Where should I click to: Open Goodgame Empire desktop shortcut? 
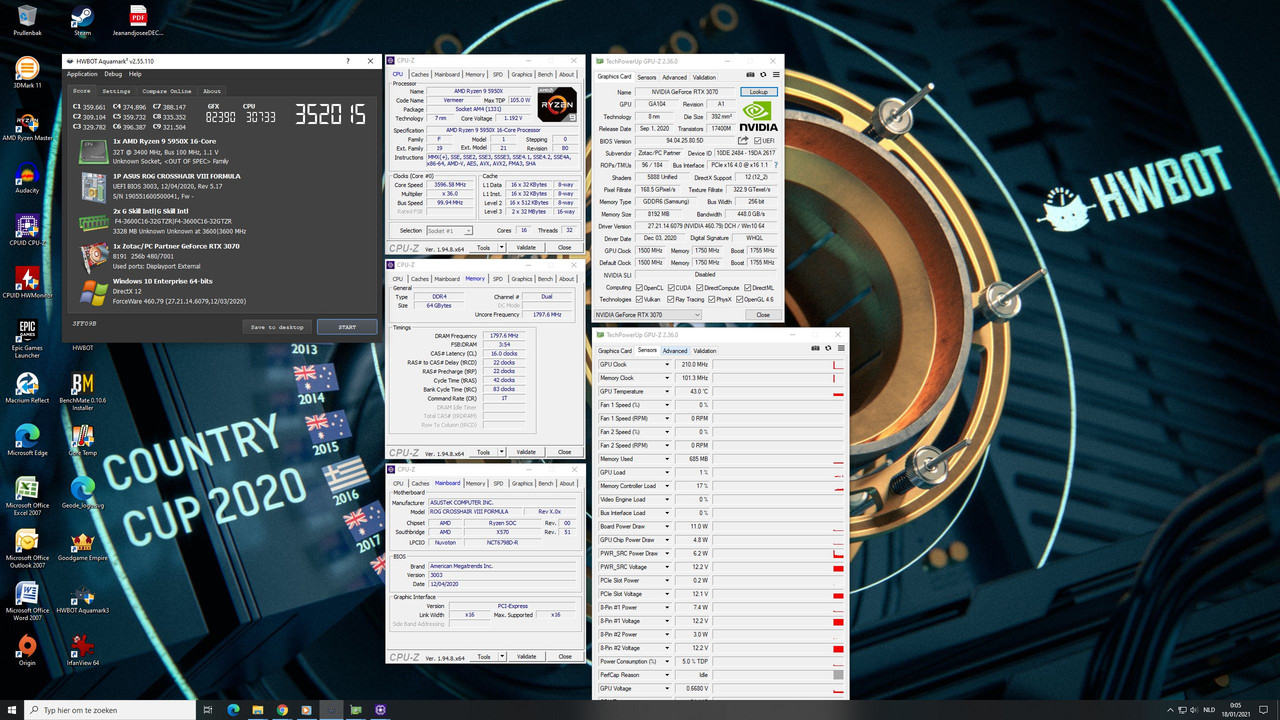click(x=82, y=547)
